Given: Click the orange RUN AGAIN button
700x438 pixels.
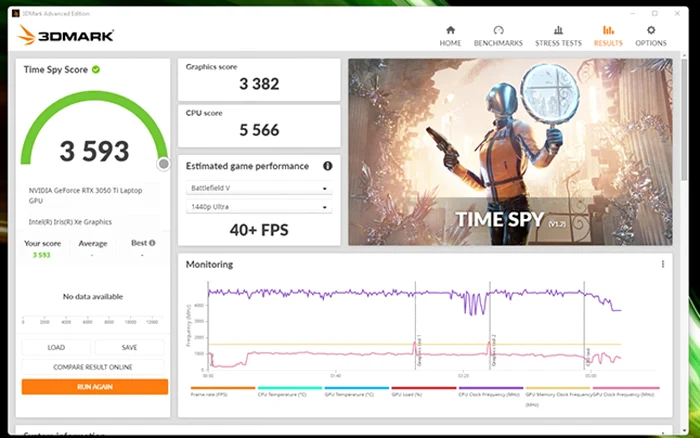Looking at the screenshot, I should tap(95, 387).
